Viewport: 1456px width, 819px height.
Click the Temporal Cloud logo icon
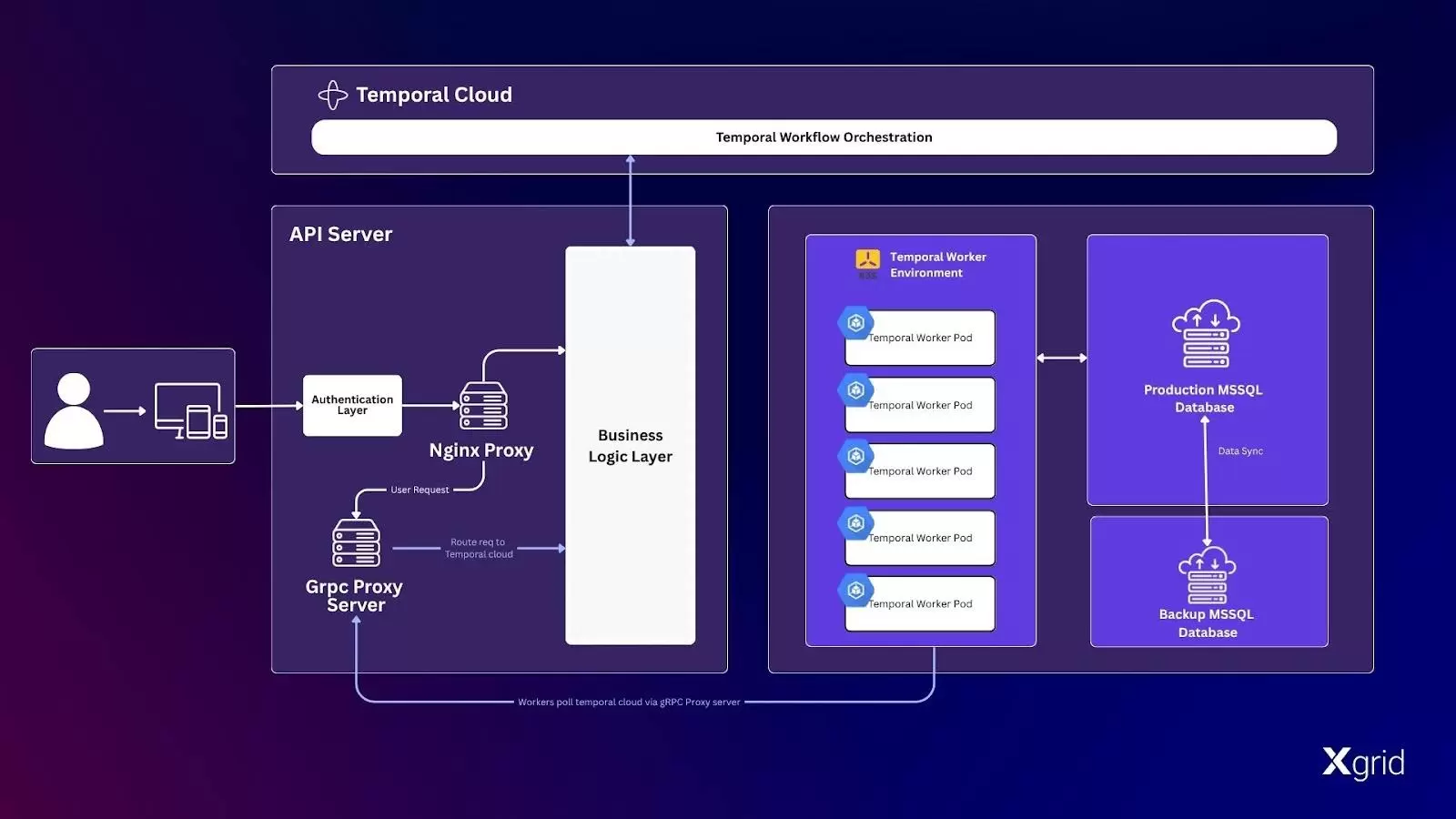pyautogui.click(x=332, y=95)
